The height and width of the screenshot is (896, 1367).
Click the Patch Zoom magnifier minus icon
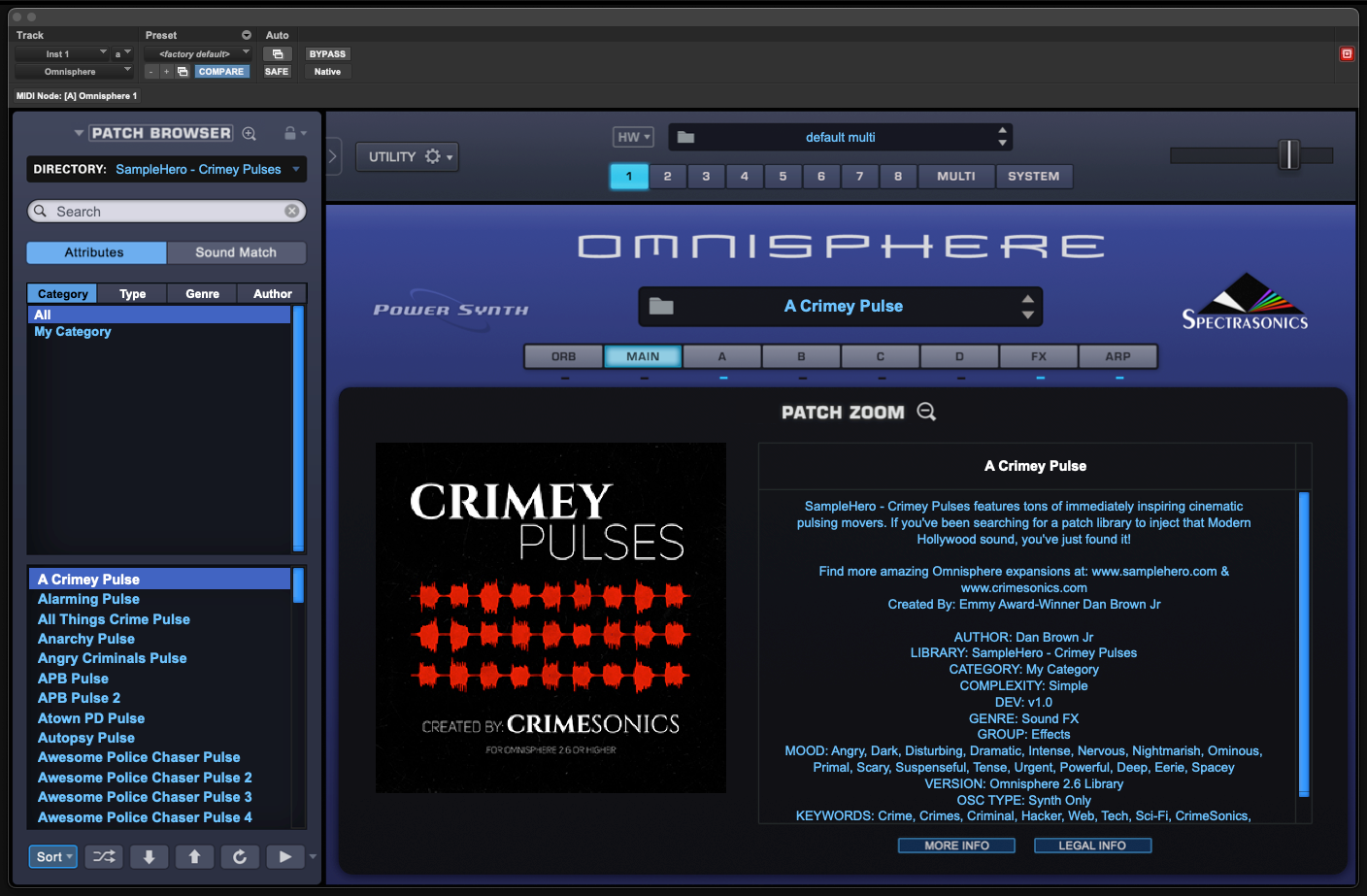[926, 412]
